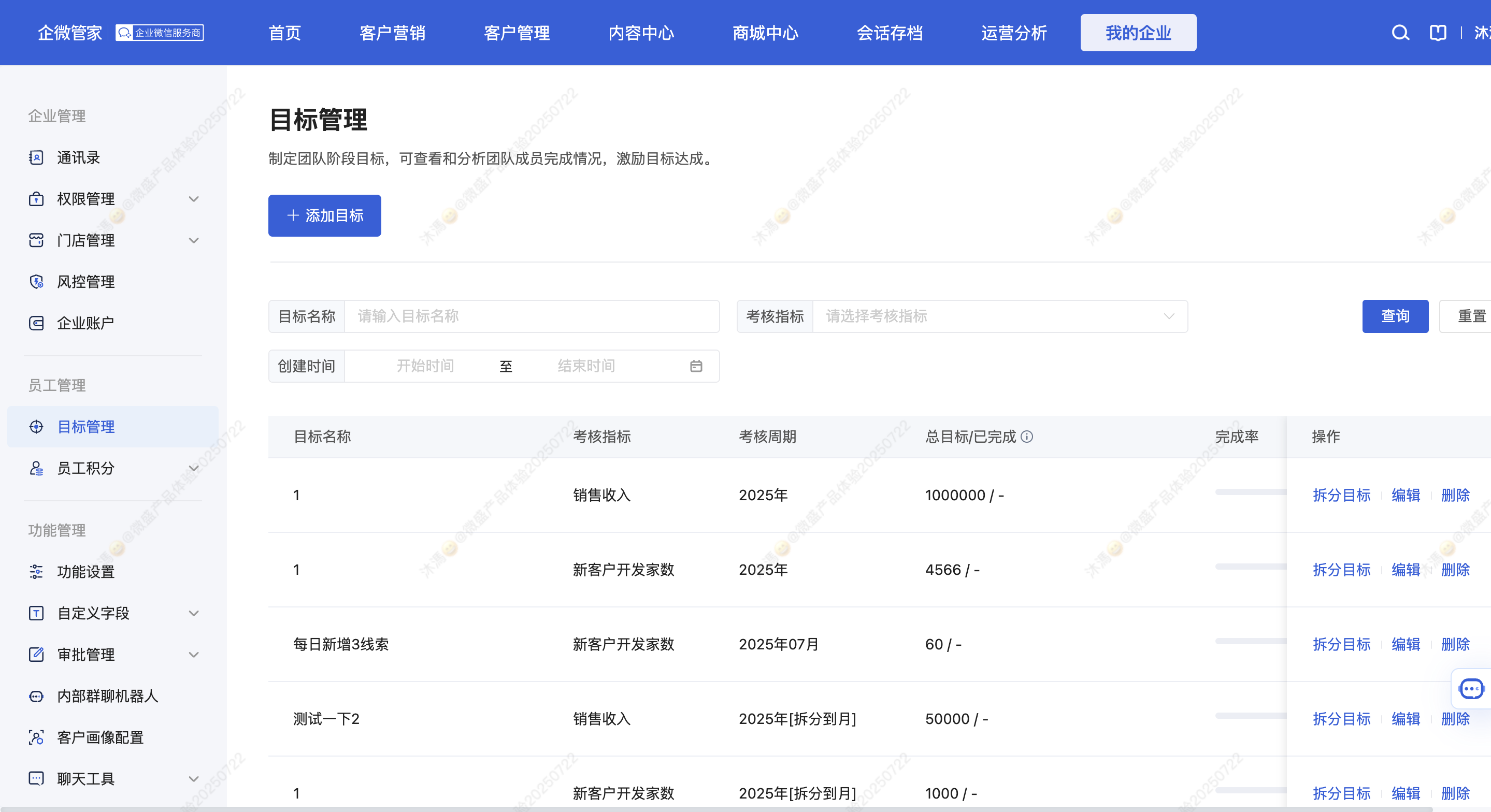This screenshot has height=812, width=1491.
Task: Switch to 会话存档 in top navigation
Action: 890,33
